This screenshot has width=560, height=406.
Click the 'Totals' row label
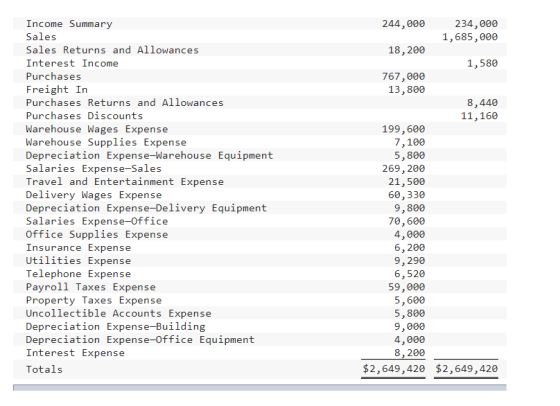point(44,370)
